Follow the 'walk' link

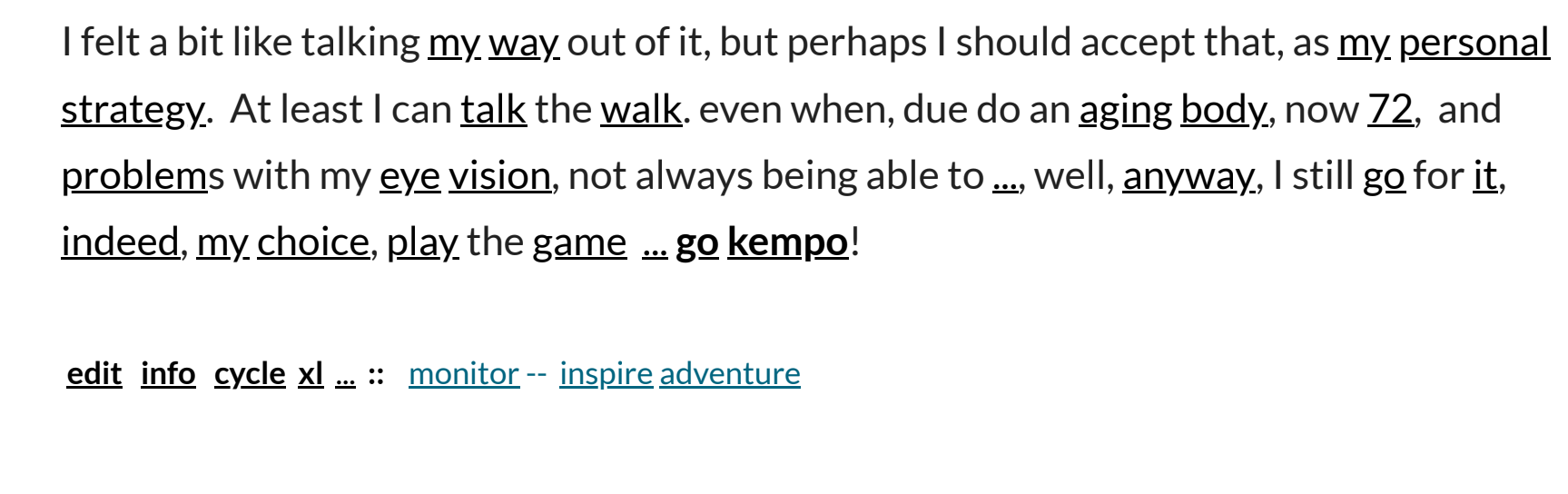tap(641, 110)
